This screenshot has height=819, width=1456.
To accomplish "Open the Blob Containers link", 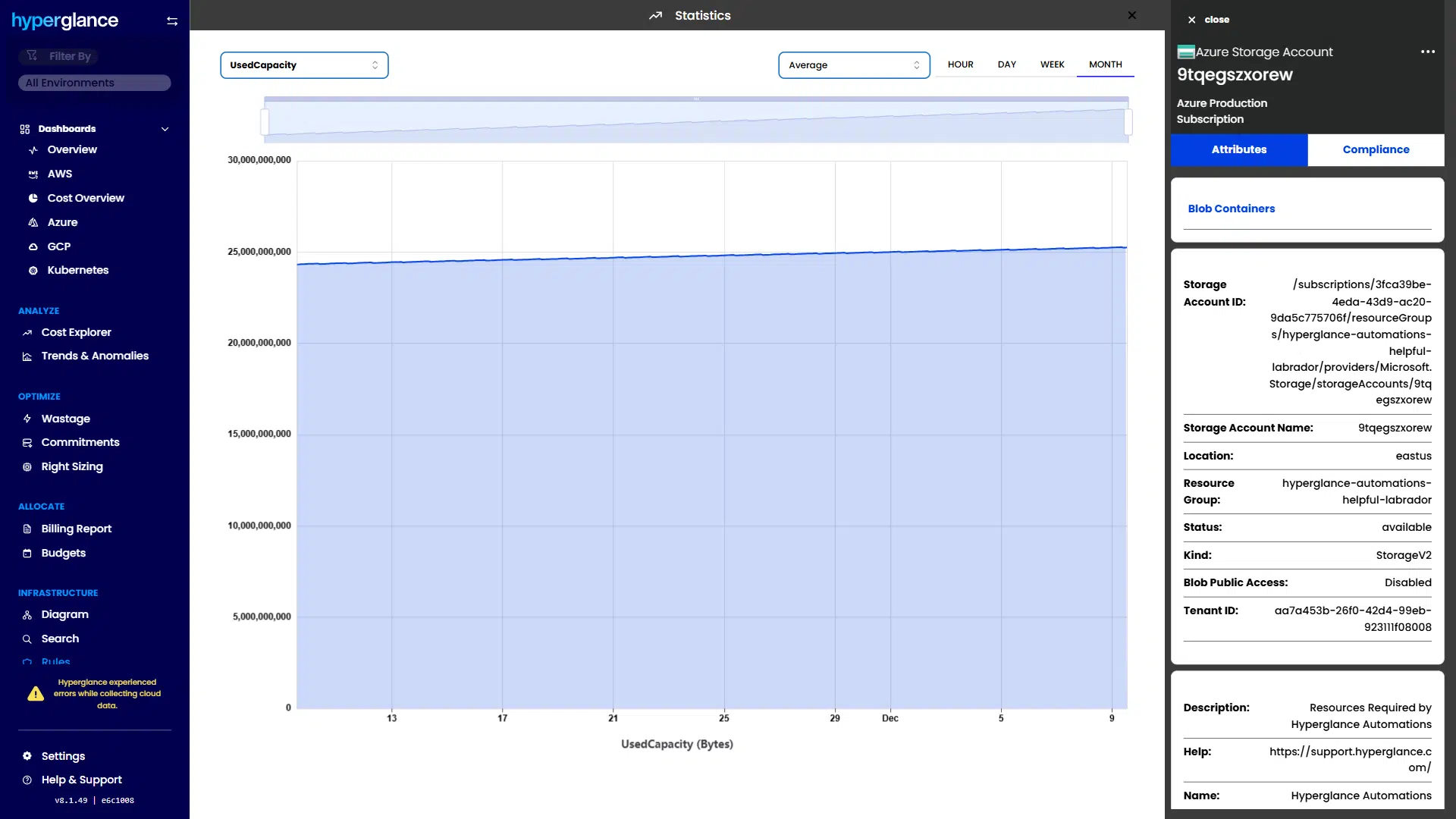I will [x=1231, y=209].
